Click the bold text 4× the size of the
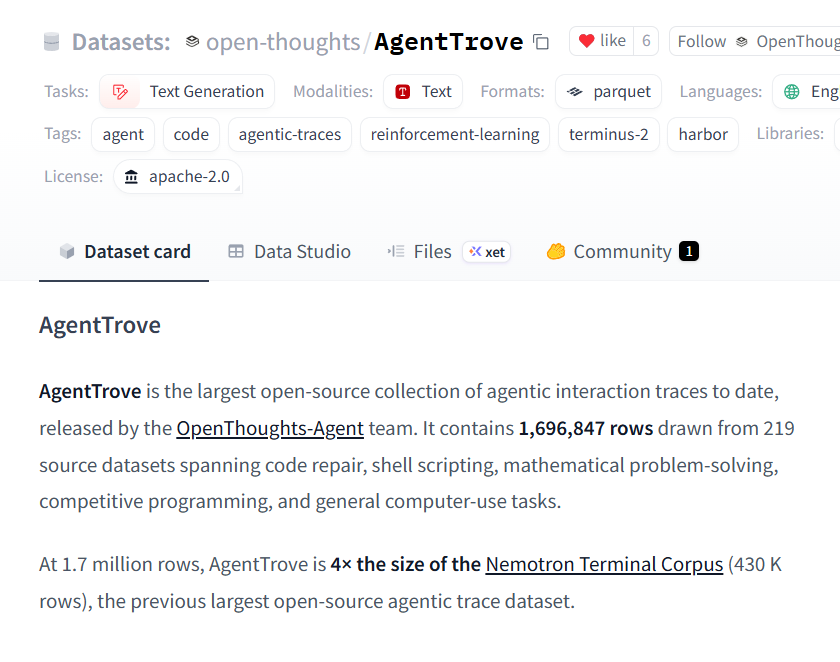Screen dimensions: 840x662 tap(406, 565)
